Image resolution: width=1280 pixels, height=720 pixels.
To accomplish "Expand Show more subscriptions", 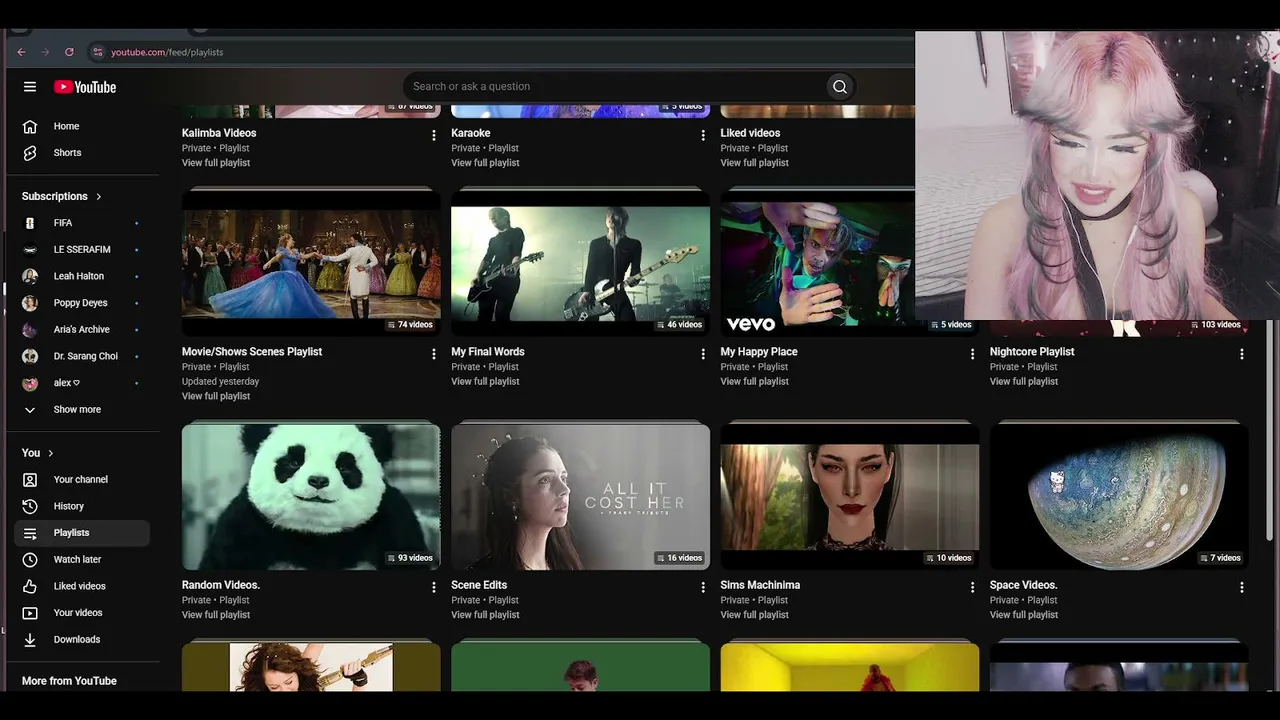I will pos(82,410).
